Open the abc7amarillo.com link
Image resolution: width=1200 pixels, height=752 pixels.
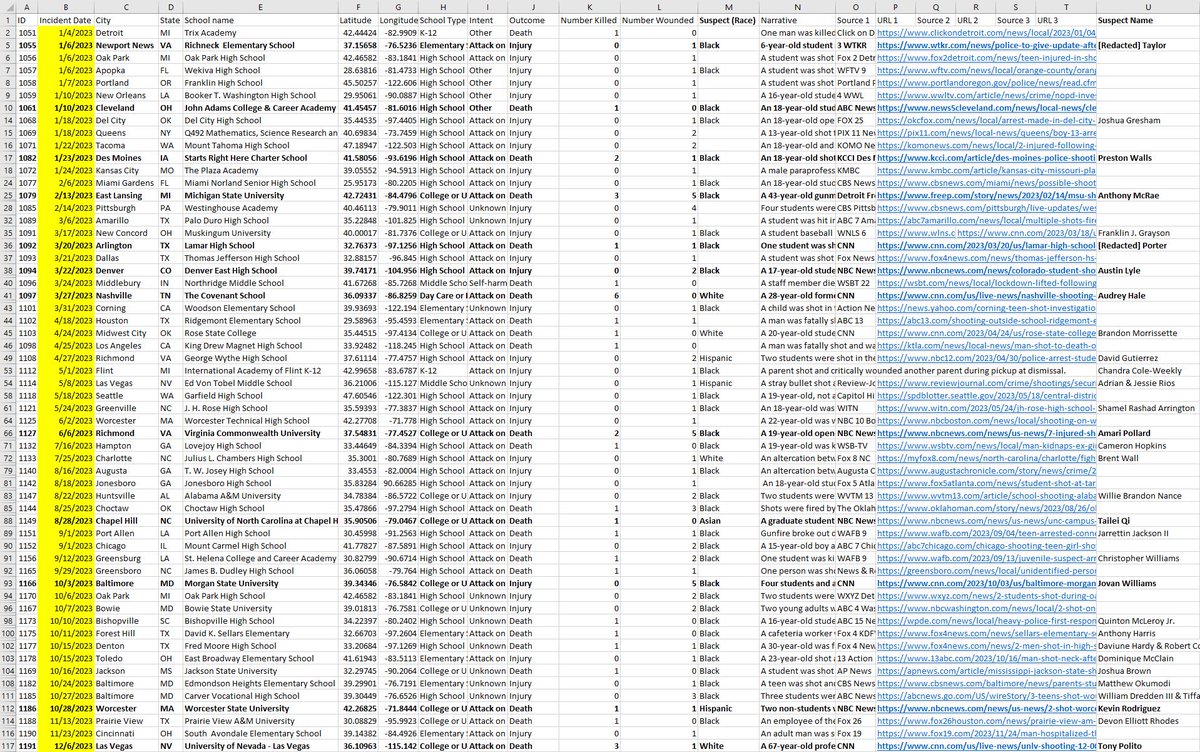[985, 220]
